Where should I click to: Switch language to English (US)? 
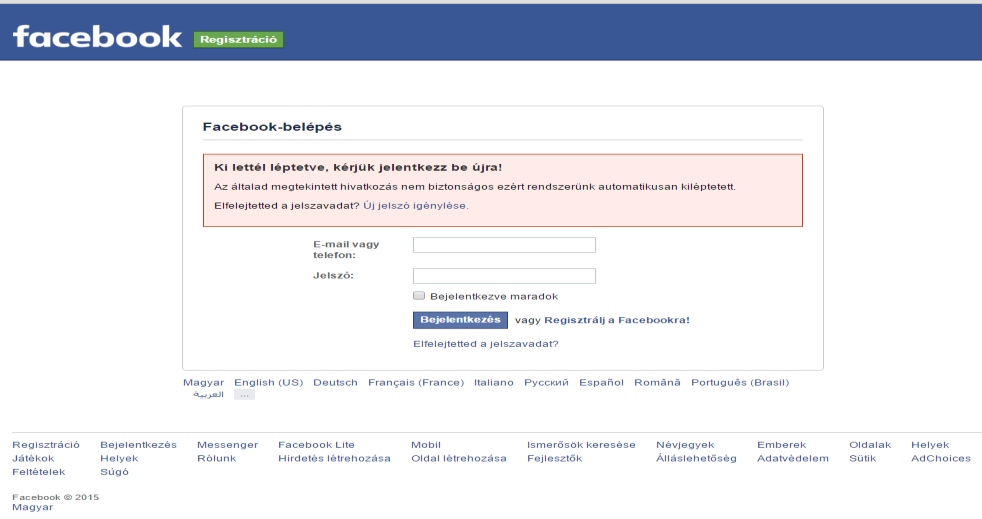click(269, 383)
